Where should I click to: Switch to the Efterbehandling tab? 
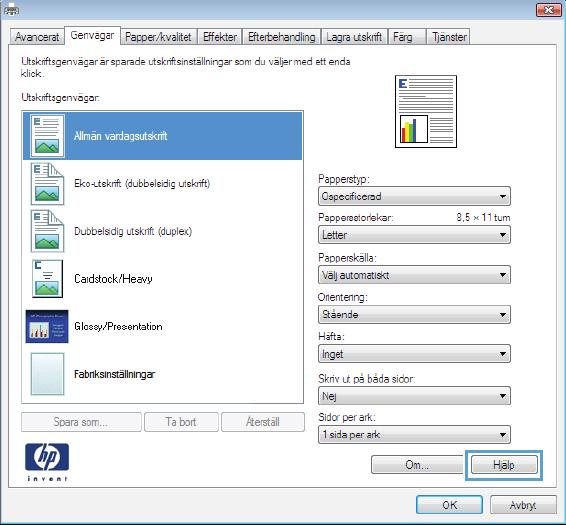click(282, 37)
